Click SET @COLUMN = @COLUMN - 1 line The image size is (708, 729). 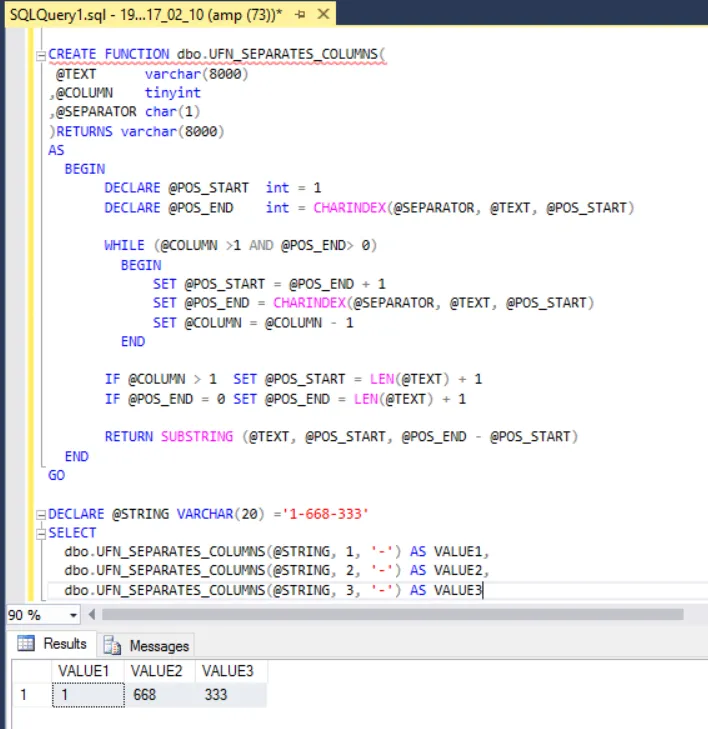click(253, 323)
